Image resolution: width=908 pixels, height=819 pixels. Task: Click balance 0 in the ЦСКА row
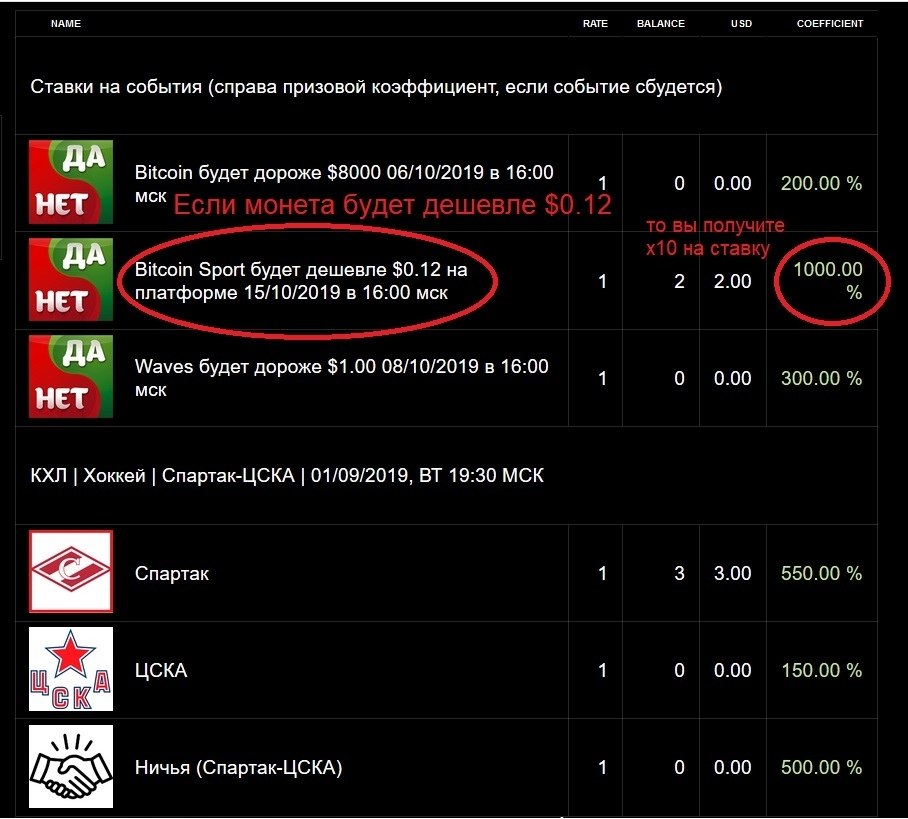tap(679, 671)
